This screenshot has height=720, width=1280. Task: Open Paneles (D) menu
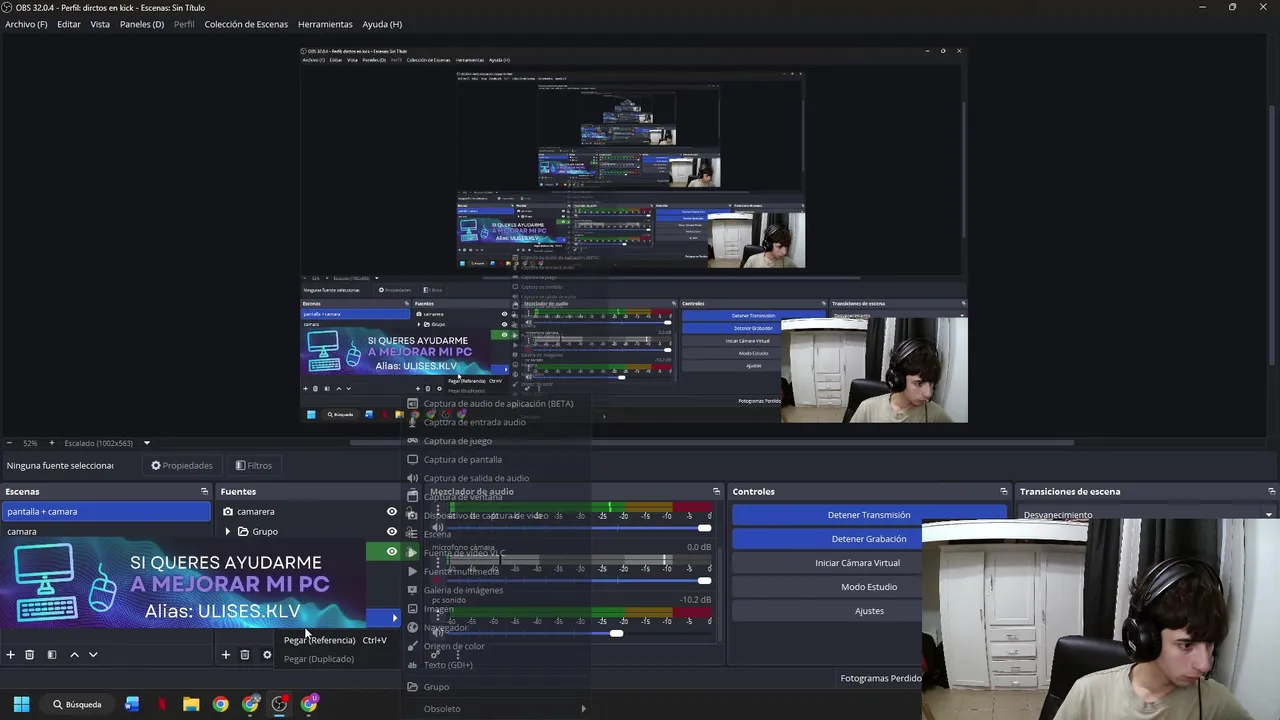(x=142, y=24)
